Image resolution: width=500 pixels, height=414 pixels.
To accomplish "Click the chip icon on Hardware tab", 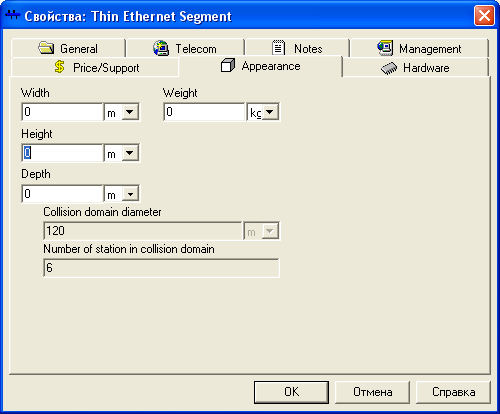I will (389, 68).
